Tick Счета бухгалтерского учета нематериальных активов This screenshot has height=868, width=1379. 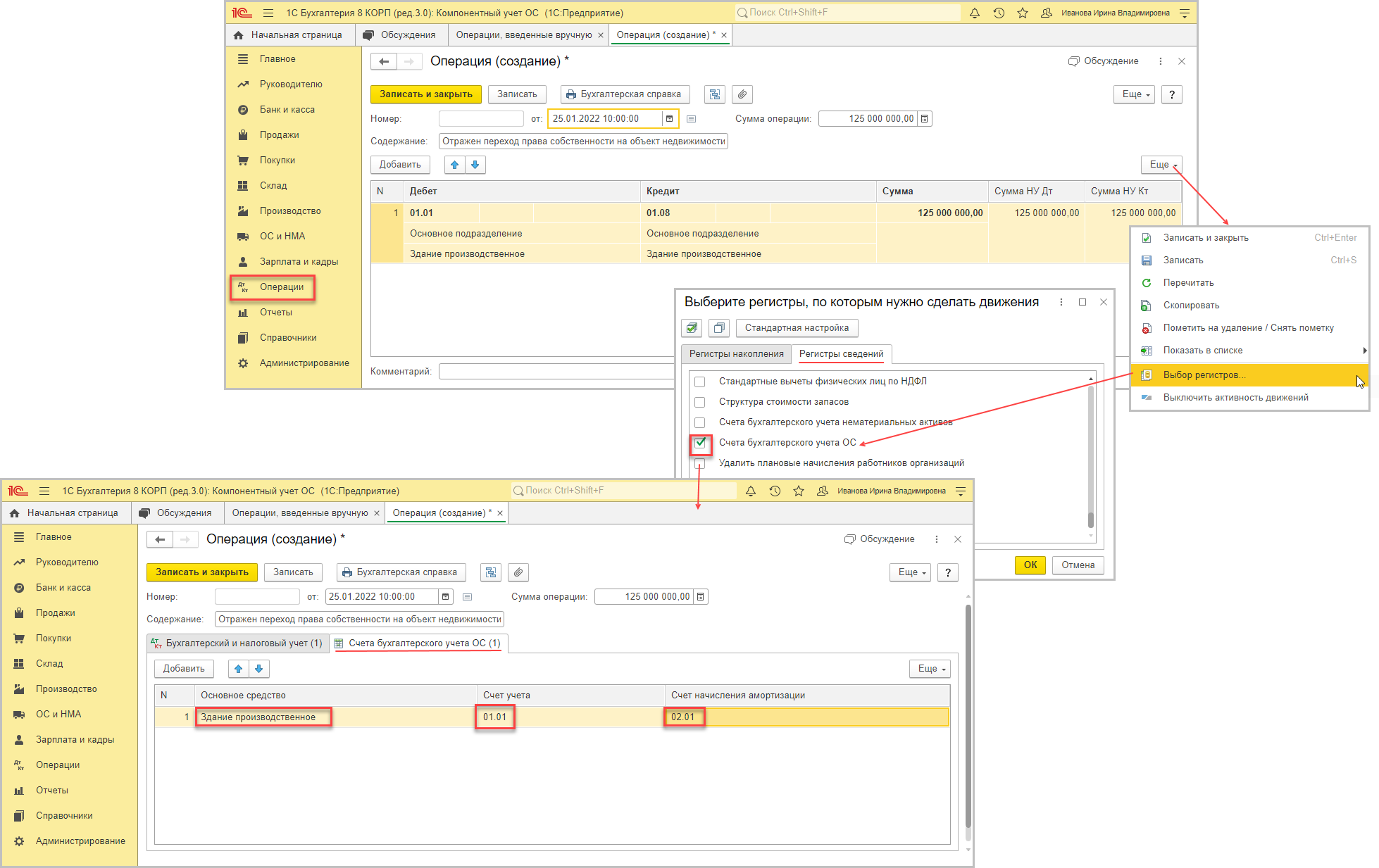(x=699, y=422)
